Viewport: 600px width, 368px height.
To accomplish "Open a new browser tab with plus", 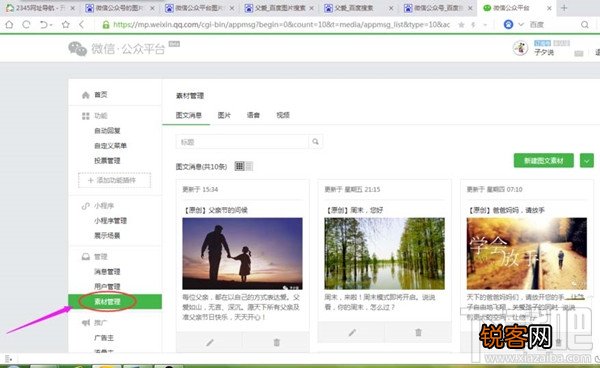I will [564, 8].
